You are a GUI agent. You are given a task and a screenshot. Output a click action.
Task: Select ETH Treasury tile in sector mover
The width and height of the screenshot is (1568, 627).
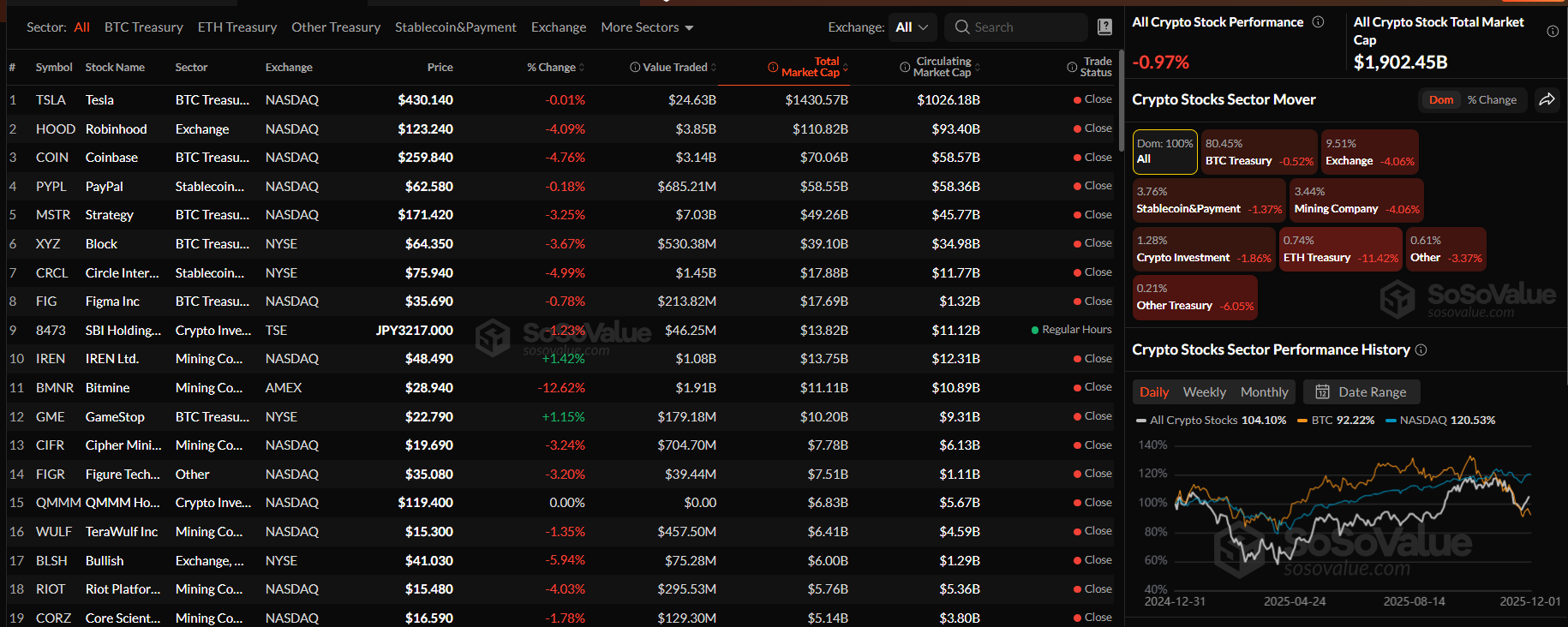pos(1340,249)
